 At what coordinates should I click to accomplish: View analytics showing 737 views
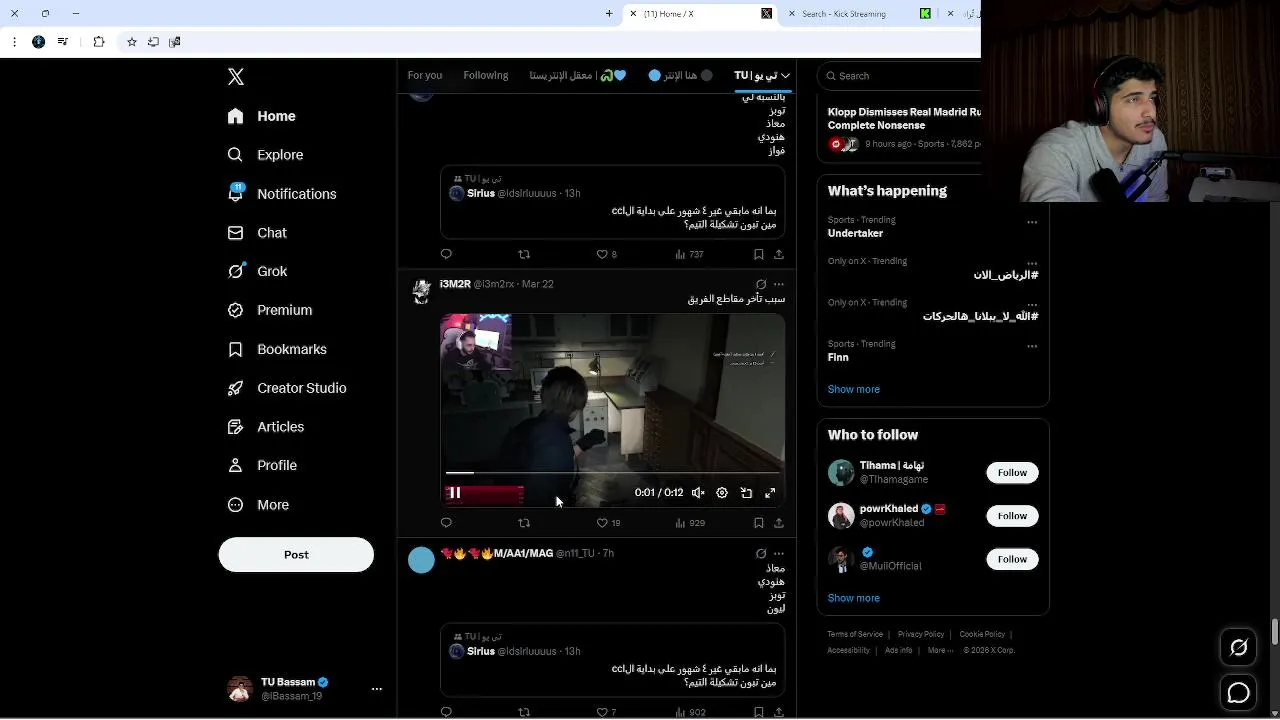tap(690, 254)
